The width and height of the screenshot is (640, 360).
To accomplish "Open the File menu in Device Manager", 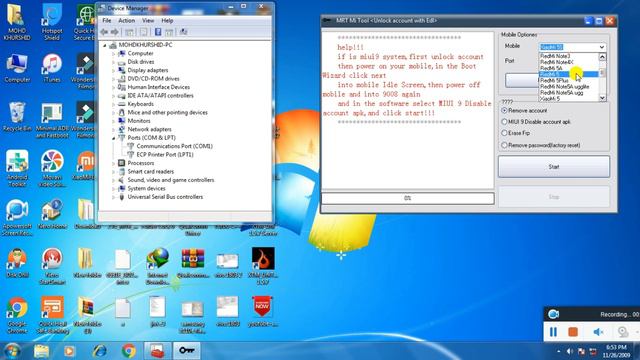I will click(x=107, y=20).
